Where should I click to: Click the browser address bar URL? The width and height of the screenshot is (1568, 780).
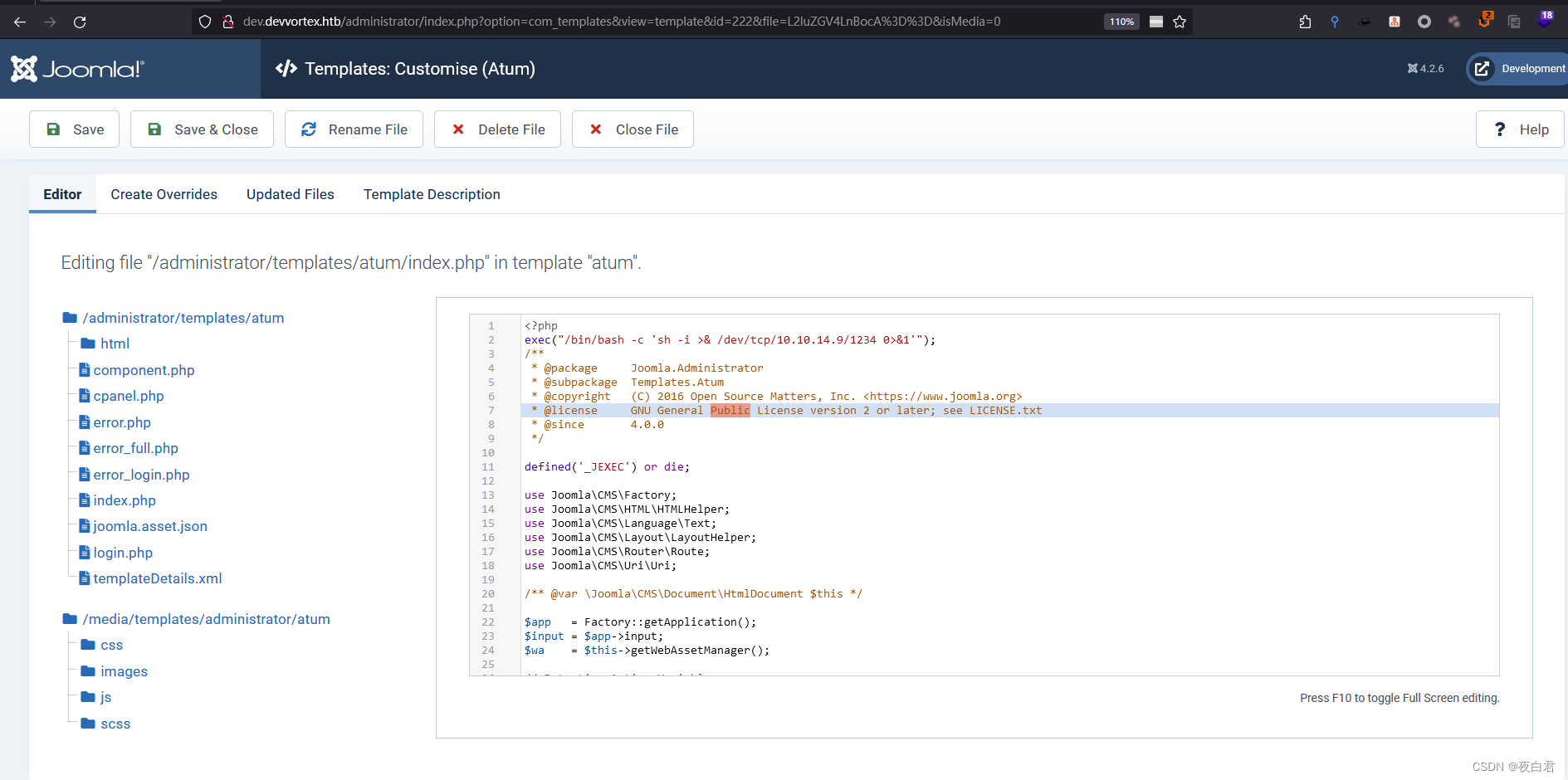point(622,22)
